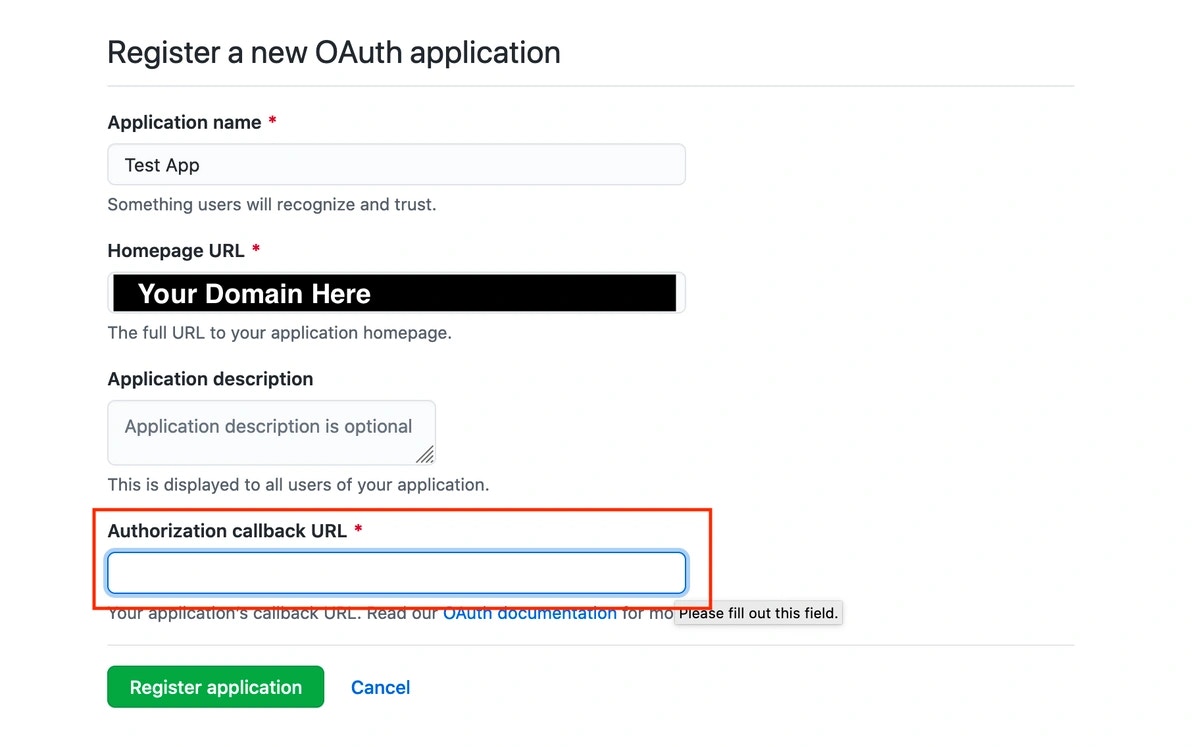Click the green Register application button
Image resolution: width=1200 pixels, height=747 pixels.
coord(215,687)
